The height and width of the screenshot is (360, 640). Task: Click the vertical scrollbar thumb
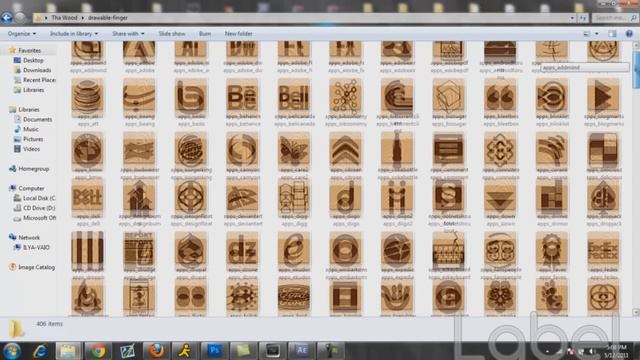click(x=636, y=69)
